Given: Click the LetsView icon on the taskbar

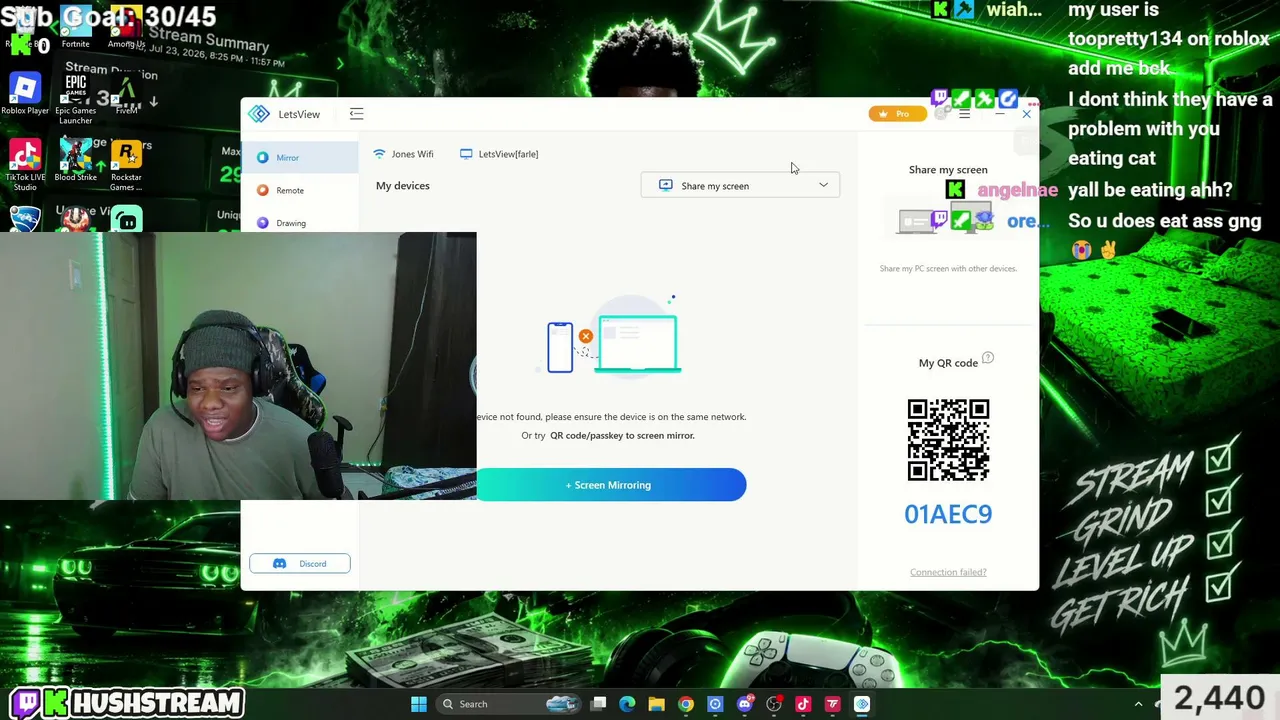Looking at the screenshot, I should (x=862, y=704).
